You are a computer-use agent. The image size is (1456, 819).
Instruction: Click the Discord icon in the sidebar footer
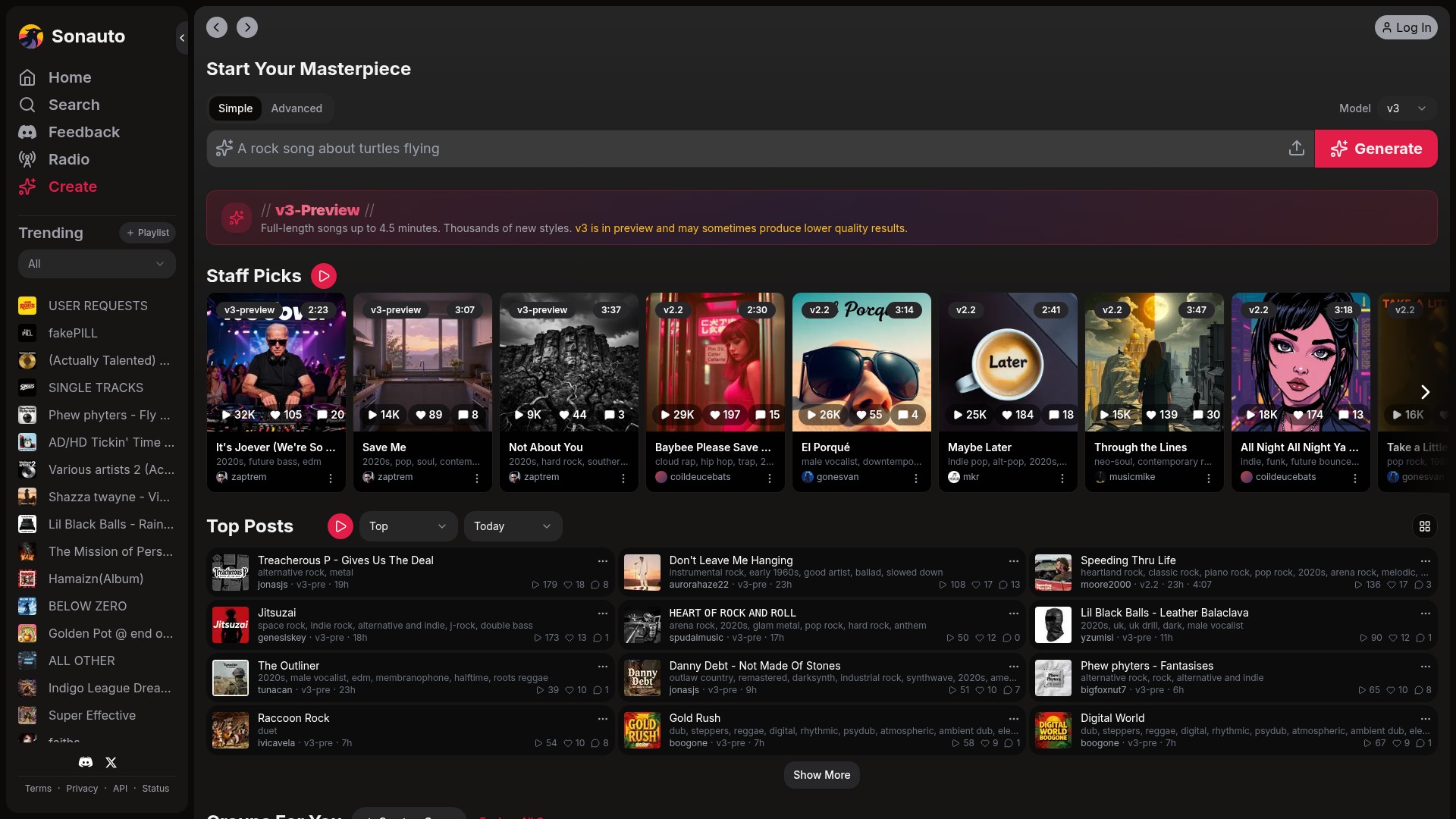(86, 762)
